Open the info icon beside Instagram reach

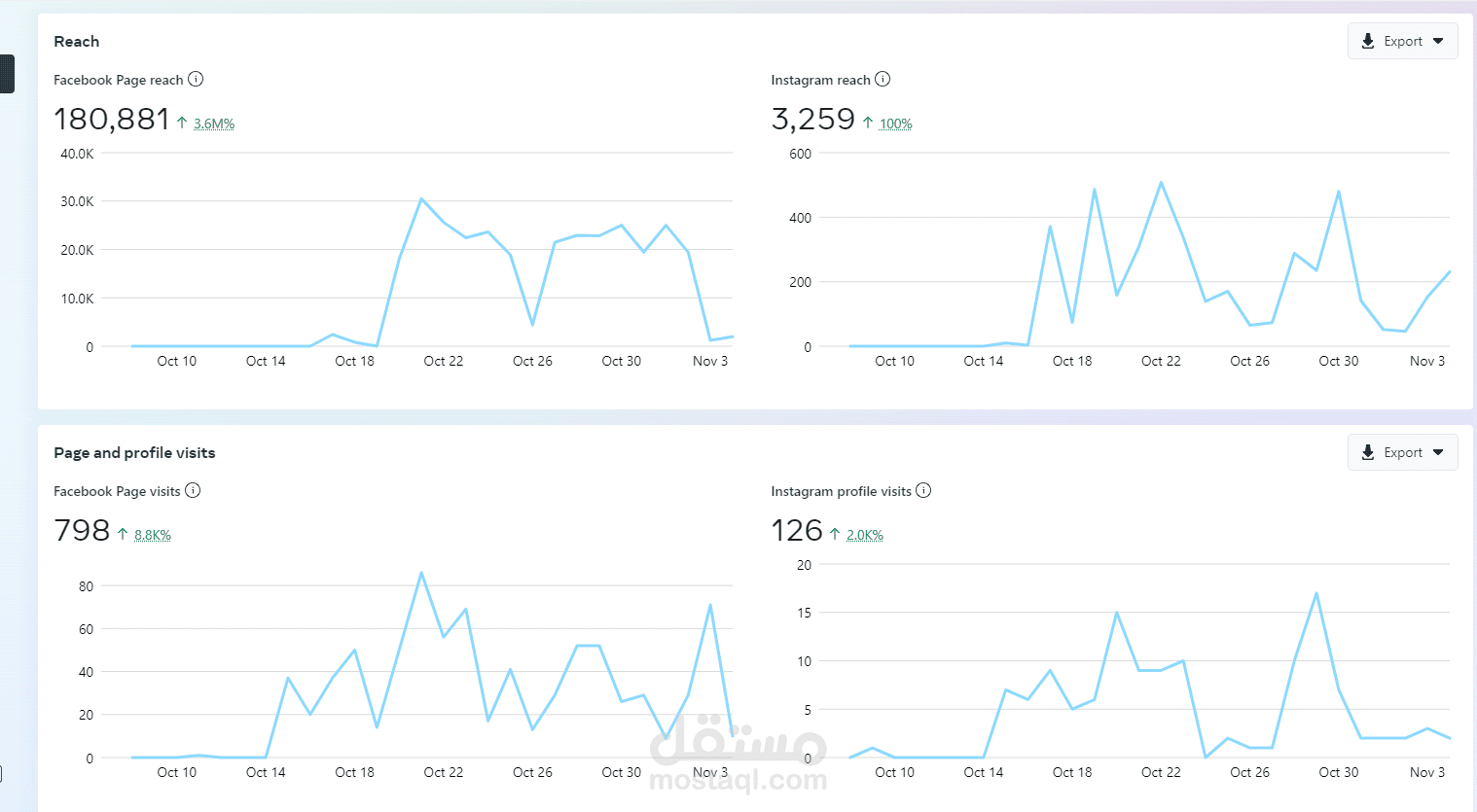click(x=883, y=79)
